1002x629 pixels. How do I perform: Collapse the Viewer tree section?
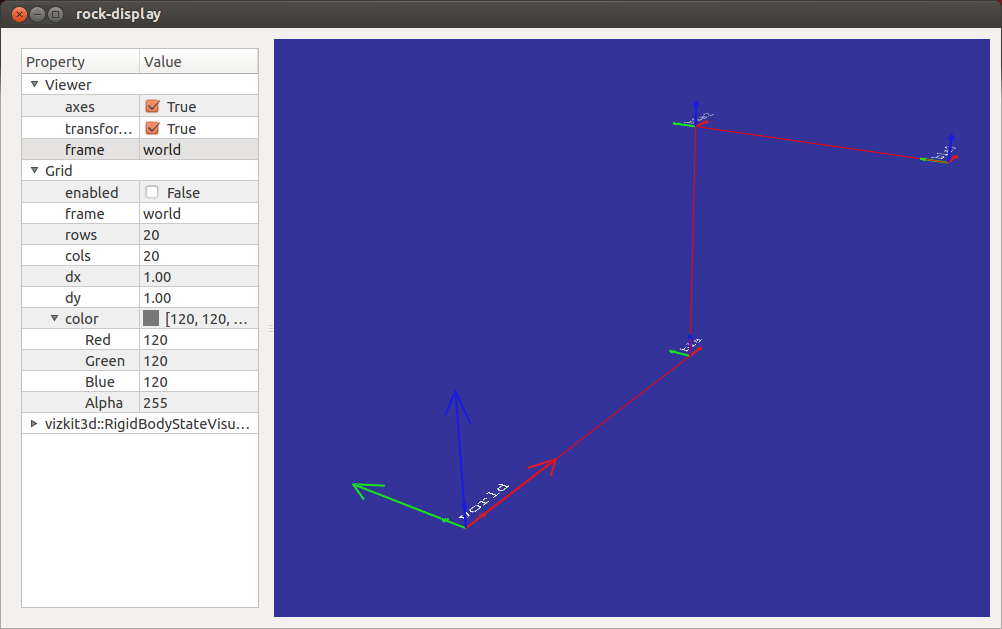pos(35,84)
